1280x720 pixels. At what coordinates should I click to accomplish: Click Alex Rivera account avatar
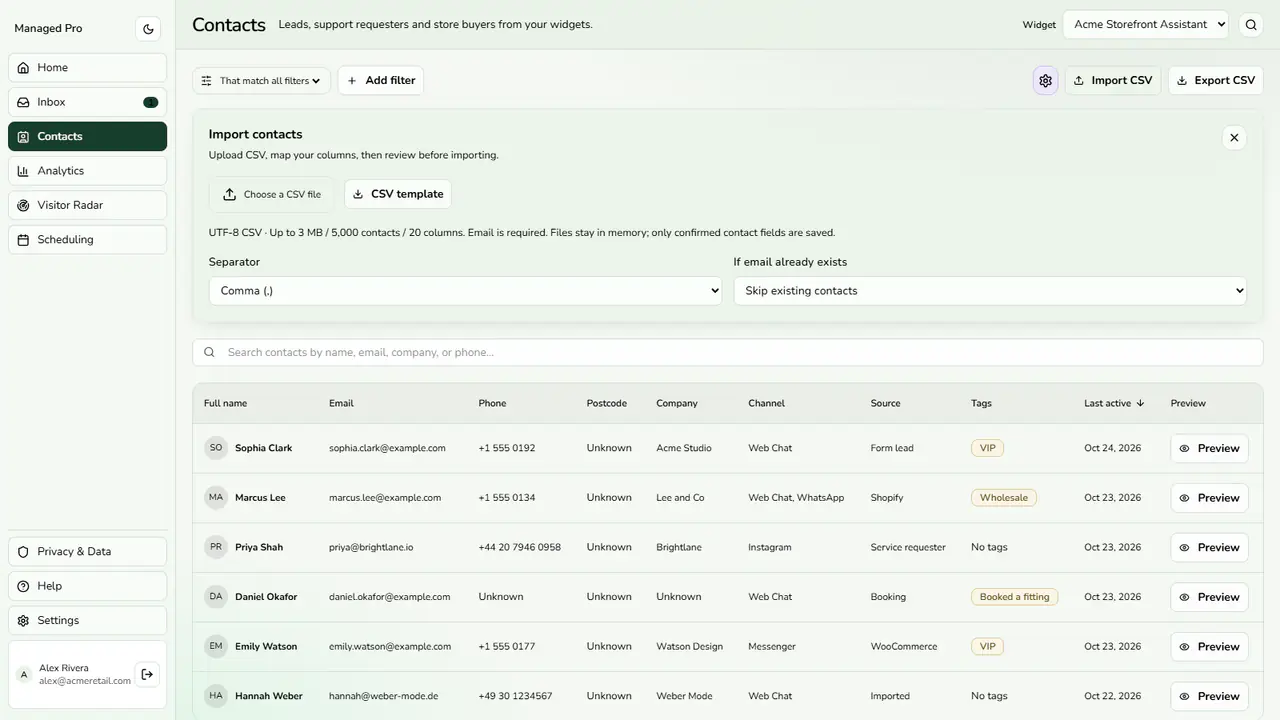24,674
